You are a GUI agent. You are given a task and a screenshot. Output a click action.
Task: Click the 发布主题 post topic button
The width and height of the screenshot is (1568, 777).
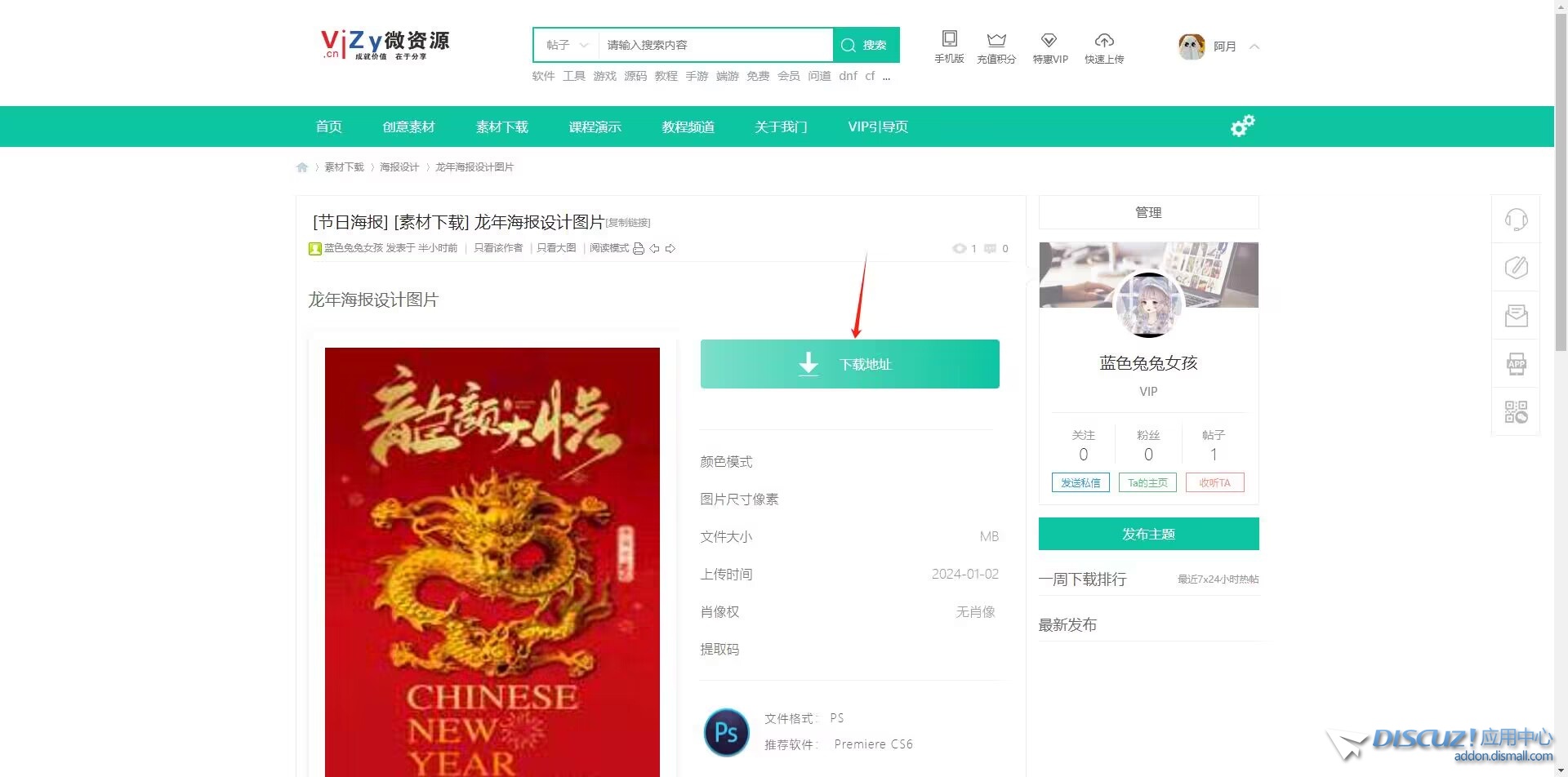1148,534
